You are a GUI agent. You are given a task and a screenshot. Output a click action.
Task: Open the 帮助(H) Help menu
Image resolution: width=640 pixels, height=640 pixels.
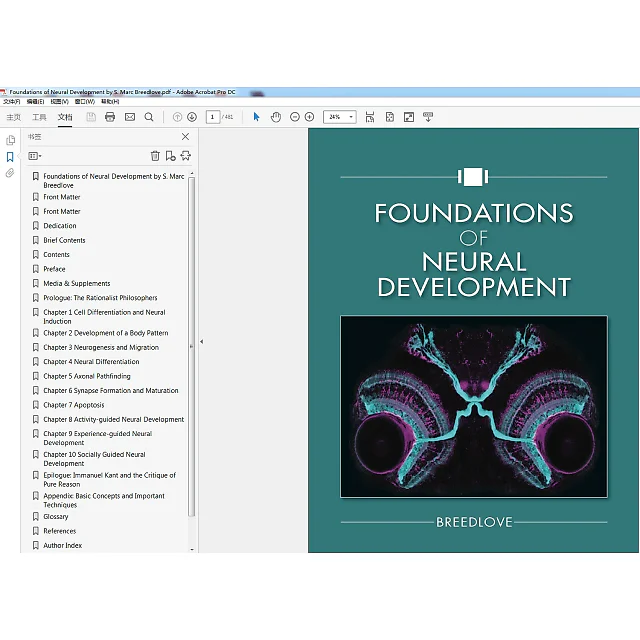click(110, 102)
